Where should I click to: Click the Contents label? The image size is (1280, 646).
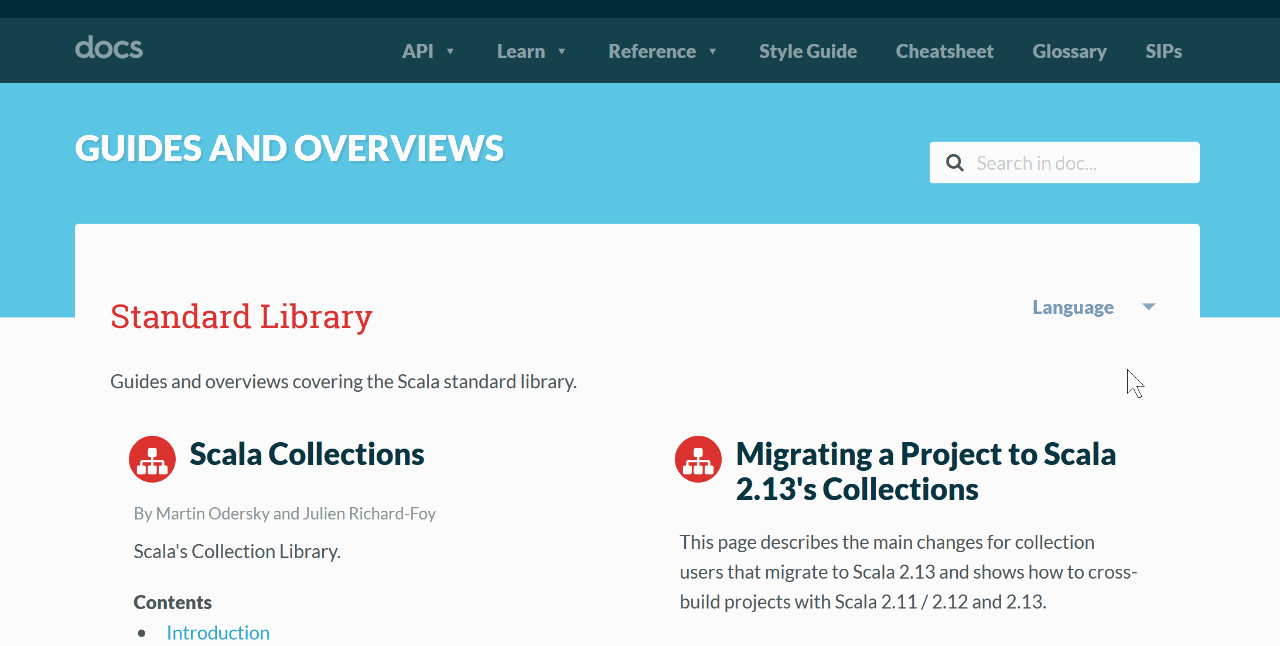tap(173, 602)
